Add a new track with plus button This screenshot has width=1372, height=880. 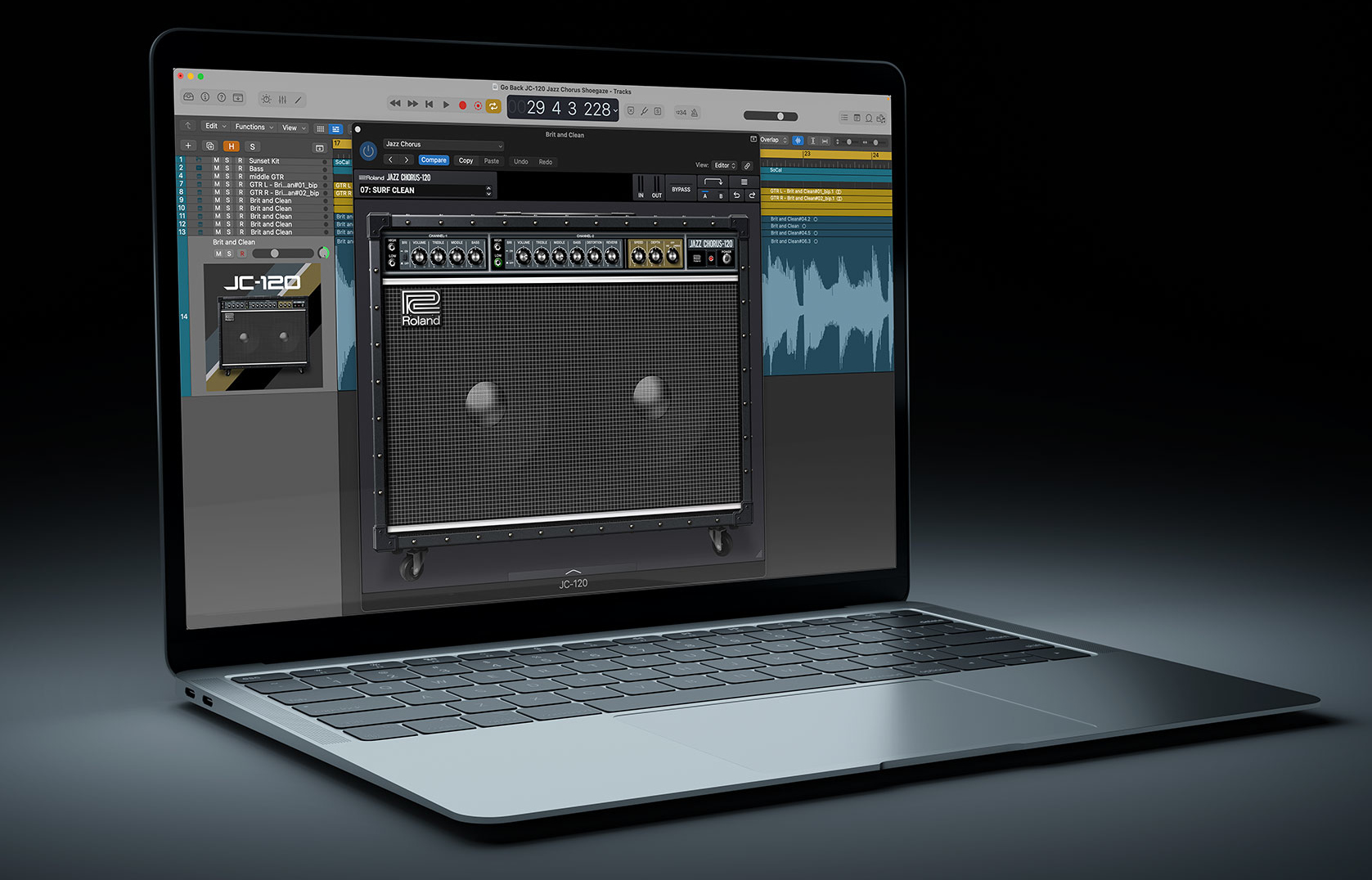tap(188, 146)
